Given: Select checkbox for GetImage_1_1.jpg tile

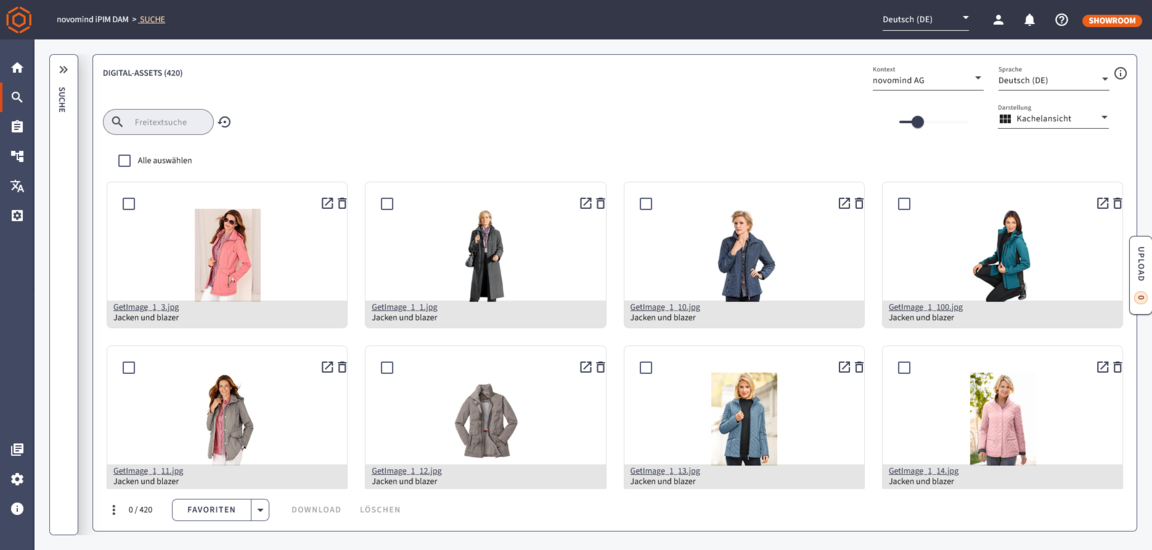Looking at the screenshot, I should [387, 204].
